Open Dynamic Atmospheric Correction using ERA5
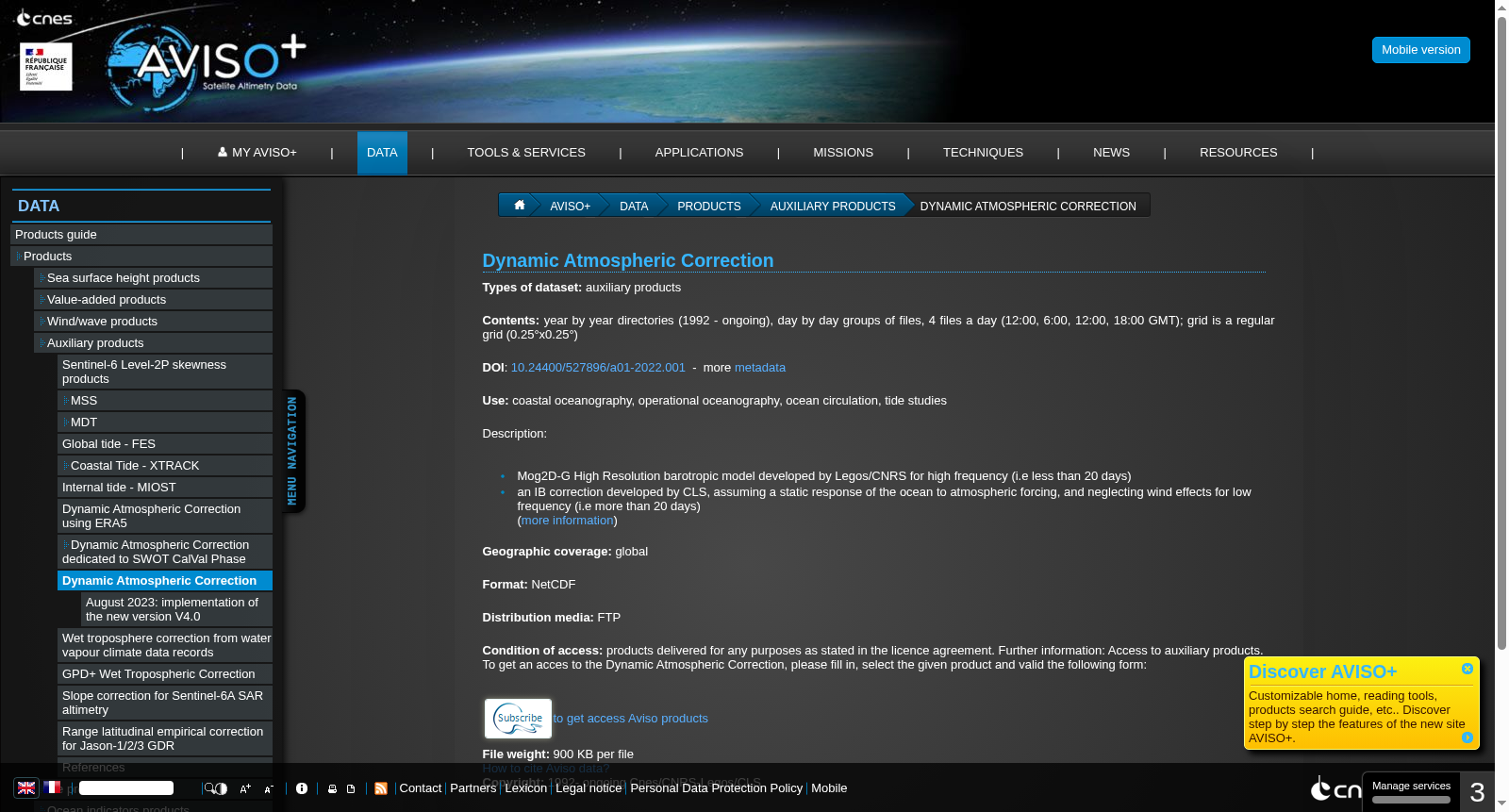Screen dimensions: 1509x812 (x=165, y=516)
